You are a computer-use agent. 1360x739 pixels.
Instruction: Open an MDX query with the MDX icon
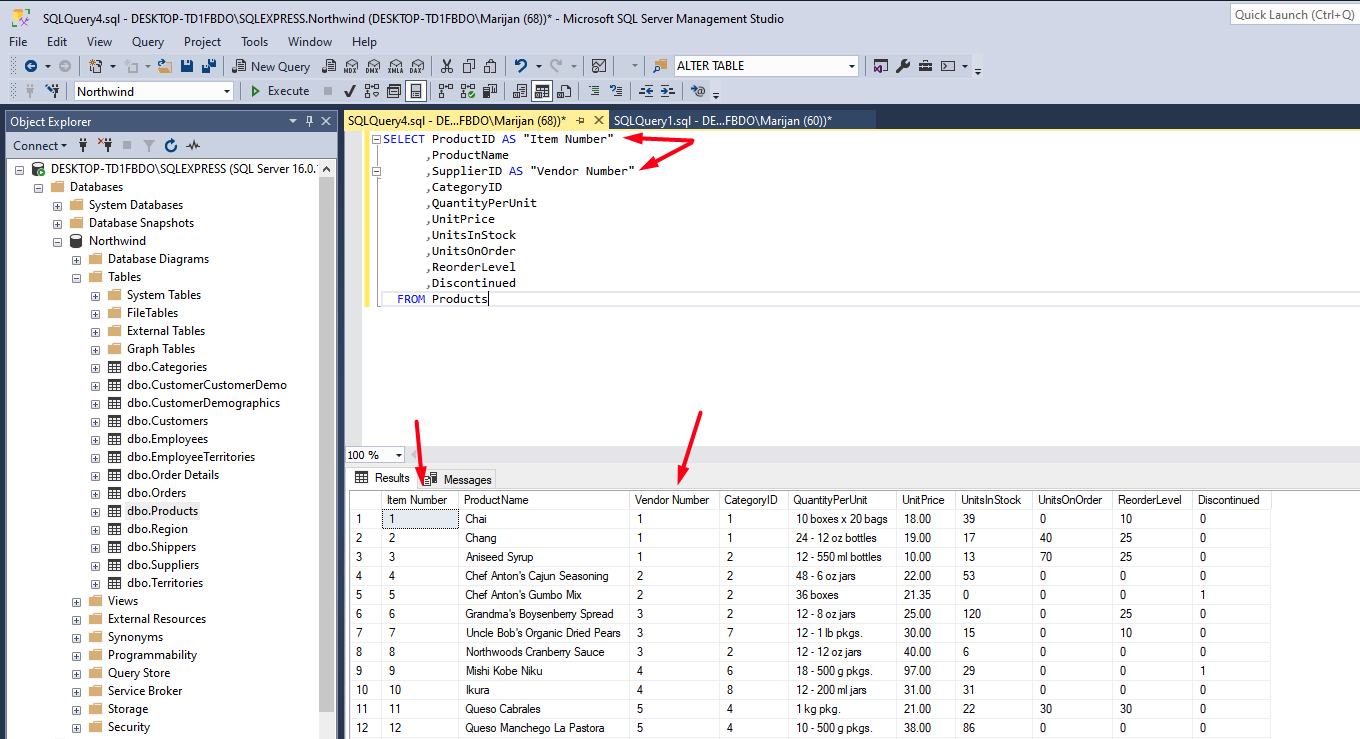[351, 67]
